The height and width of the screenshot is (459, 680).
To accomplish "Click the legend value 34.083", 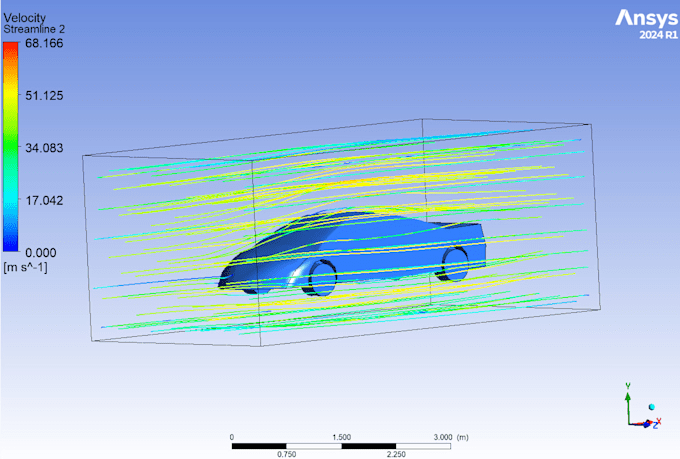I will point(44,148).
